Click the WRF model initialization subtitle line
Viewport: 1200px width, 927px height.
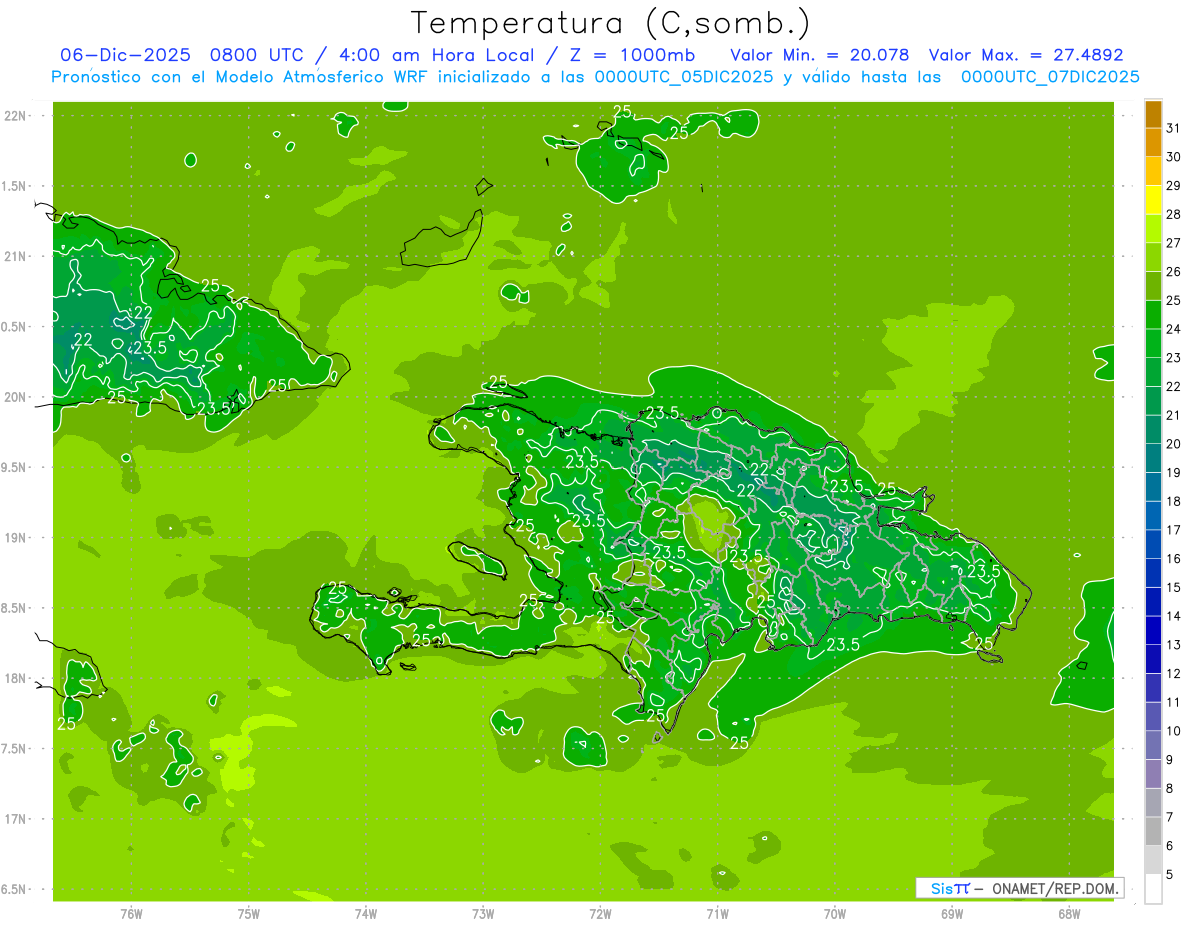pos(595,77)
